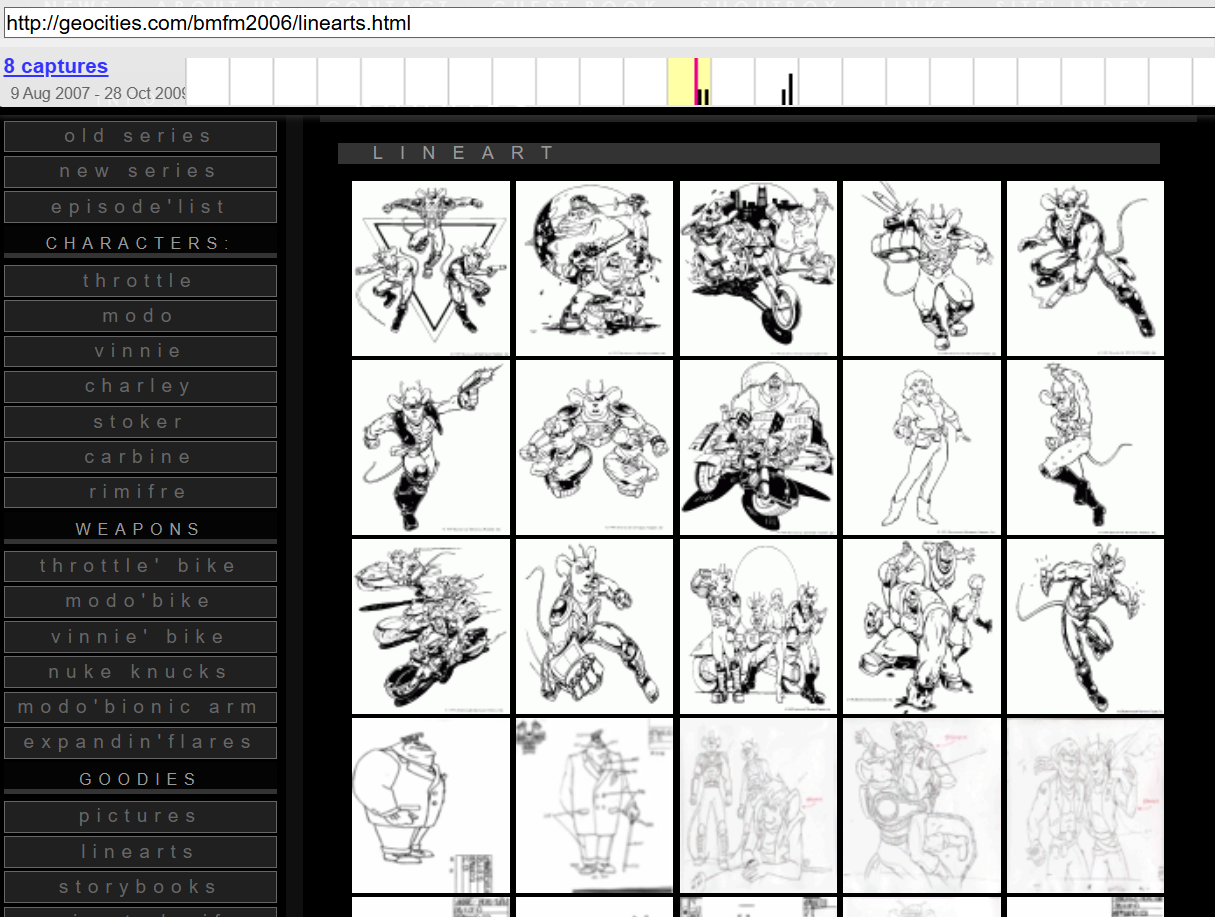1215x917 pixels.
Task: Open third-row lineart of running mouse
Action: (1086, 627)
